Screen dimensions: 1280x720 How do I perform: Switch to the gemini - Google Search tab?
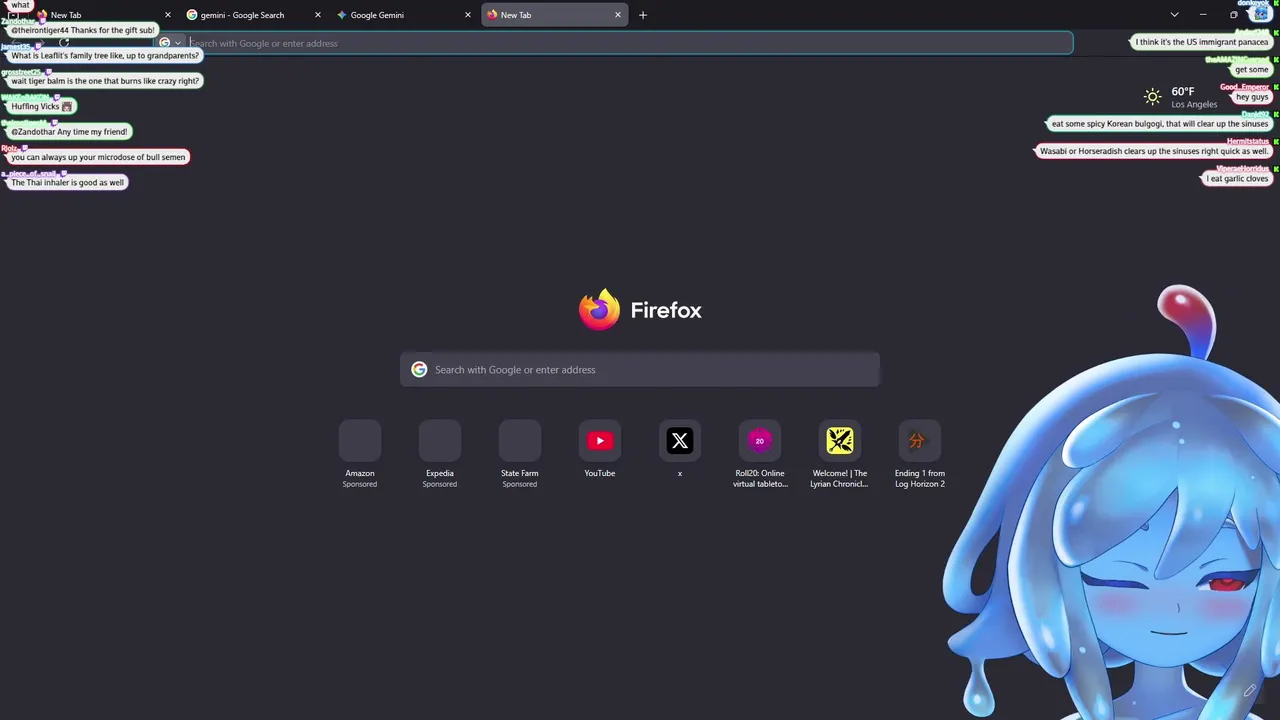(x=253, y=15)
